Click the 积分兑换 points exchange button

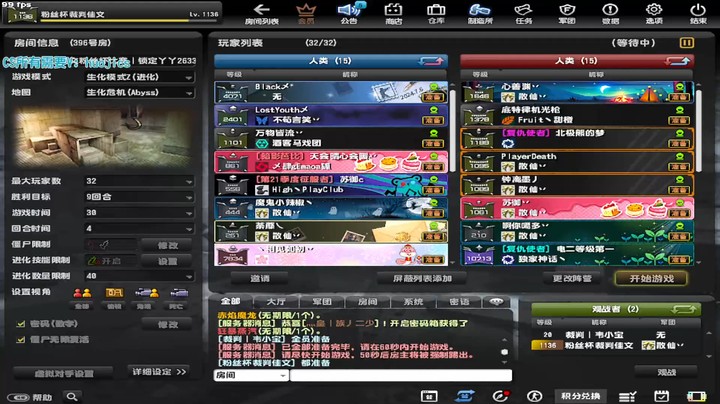580,396
